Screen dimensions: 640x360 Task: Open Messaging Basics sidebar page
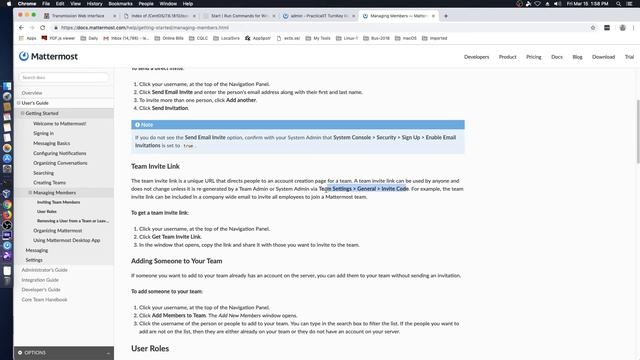point(51,143)
